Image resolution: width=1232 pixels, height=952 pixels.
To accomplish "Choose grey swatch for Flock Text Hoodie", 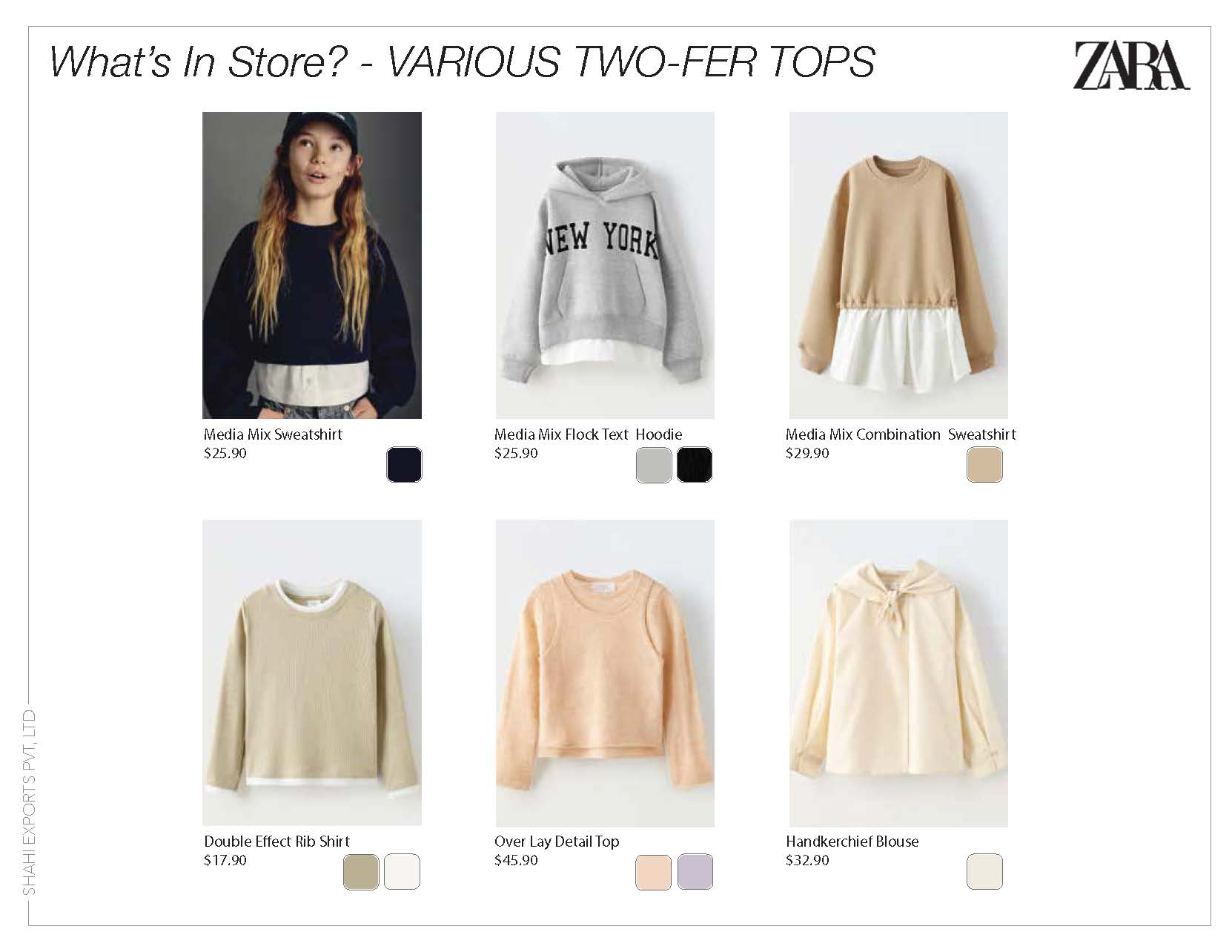I will 654,465.
